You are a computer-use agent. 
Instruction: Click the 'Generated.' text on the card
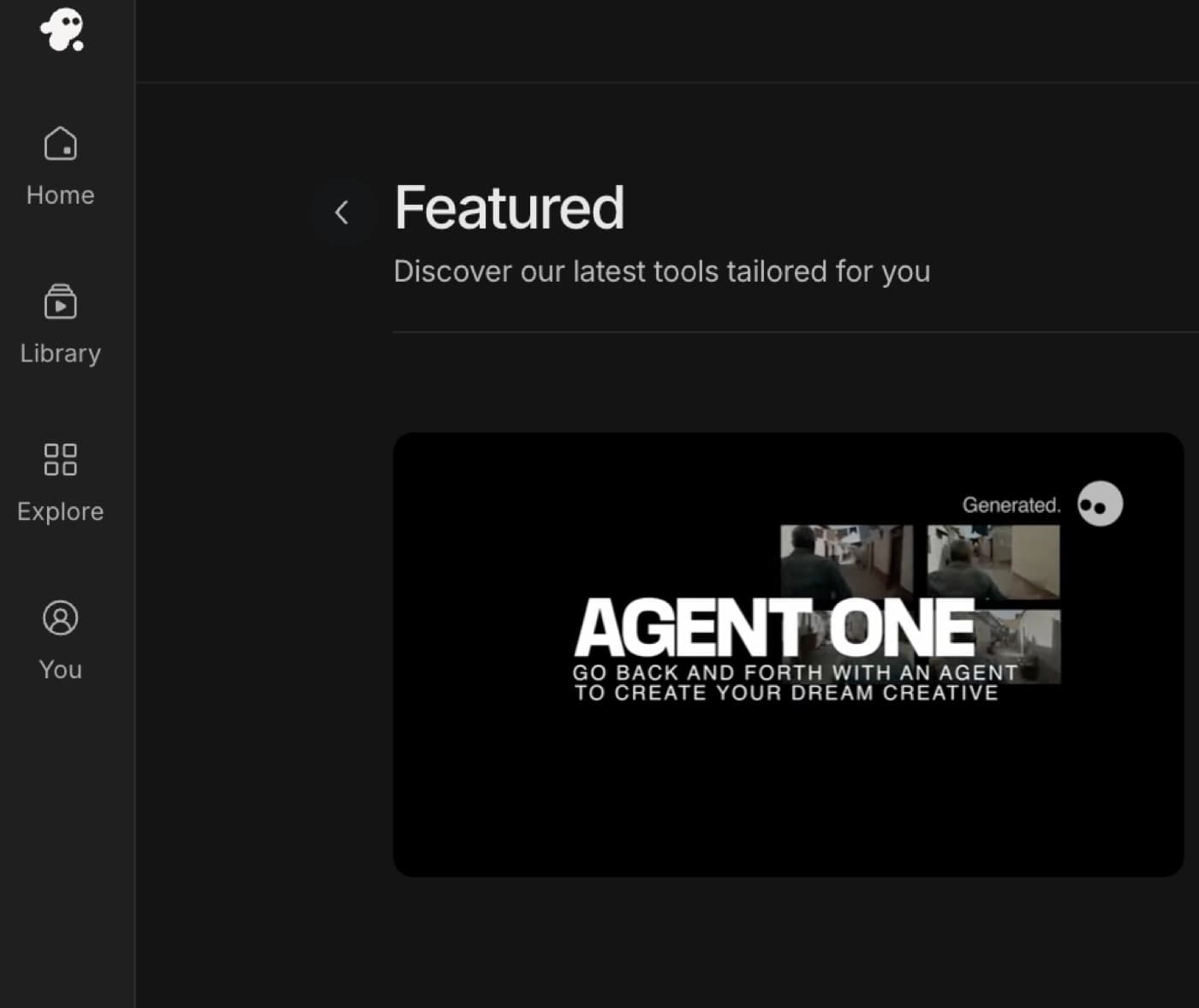point(1011,505)
